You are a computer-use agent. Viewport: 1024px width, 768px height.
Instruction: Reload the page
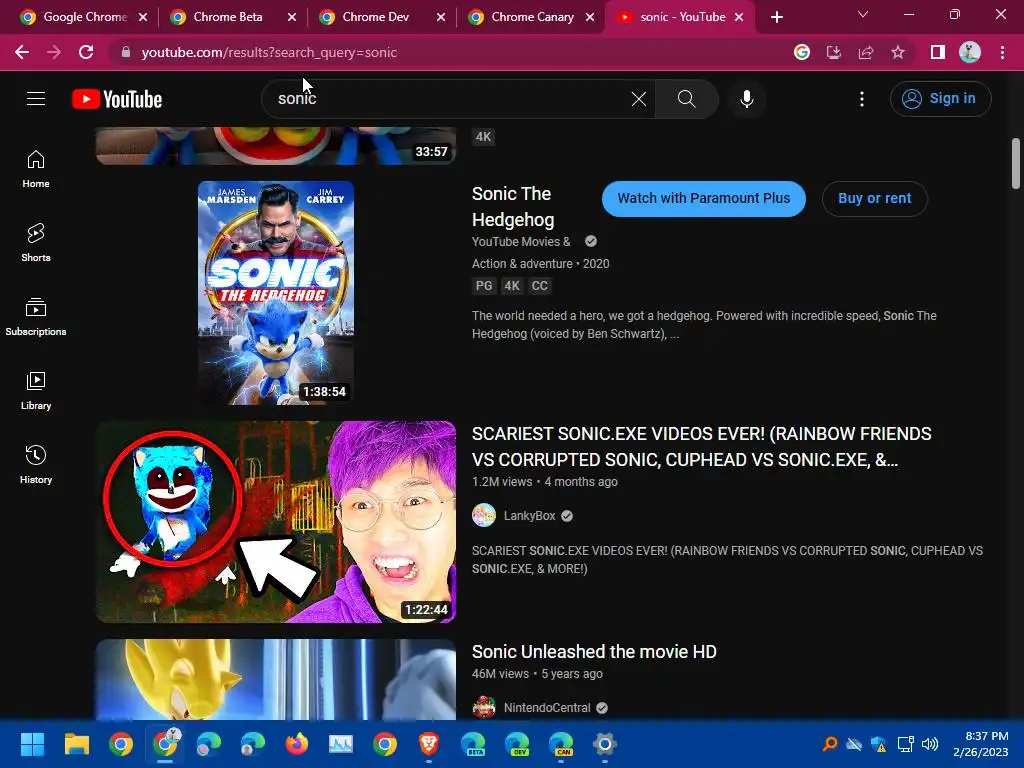point(86,52)
